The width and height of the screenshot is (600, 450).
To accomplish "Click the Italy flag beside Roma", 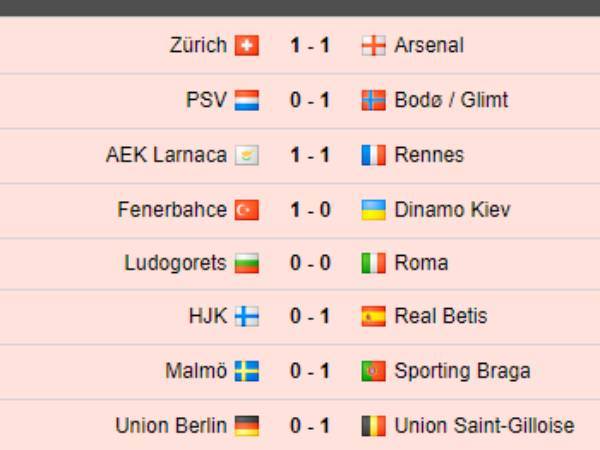I will coord(373,263).
